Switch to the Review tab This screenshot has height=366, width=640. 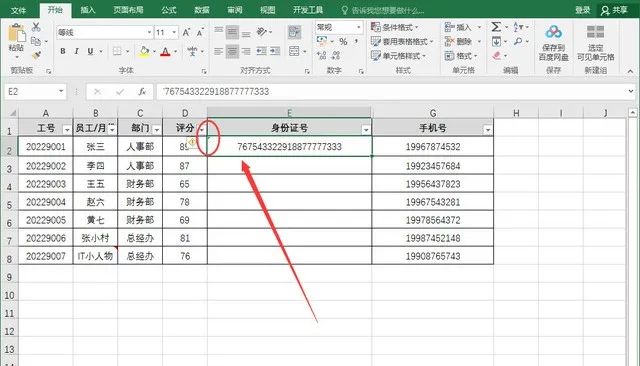coord(235,10)
